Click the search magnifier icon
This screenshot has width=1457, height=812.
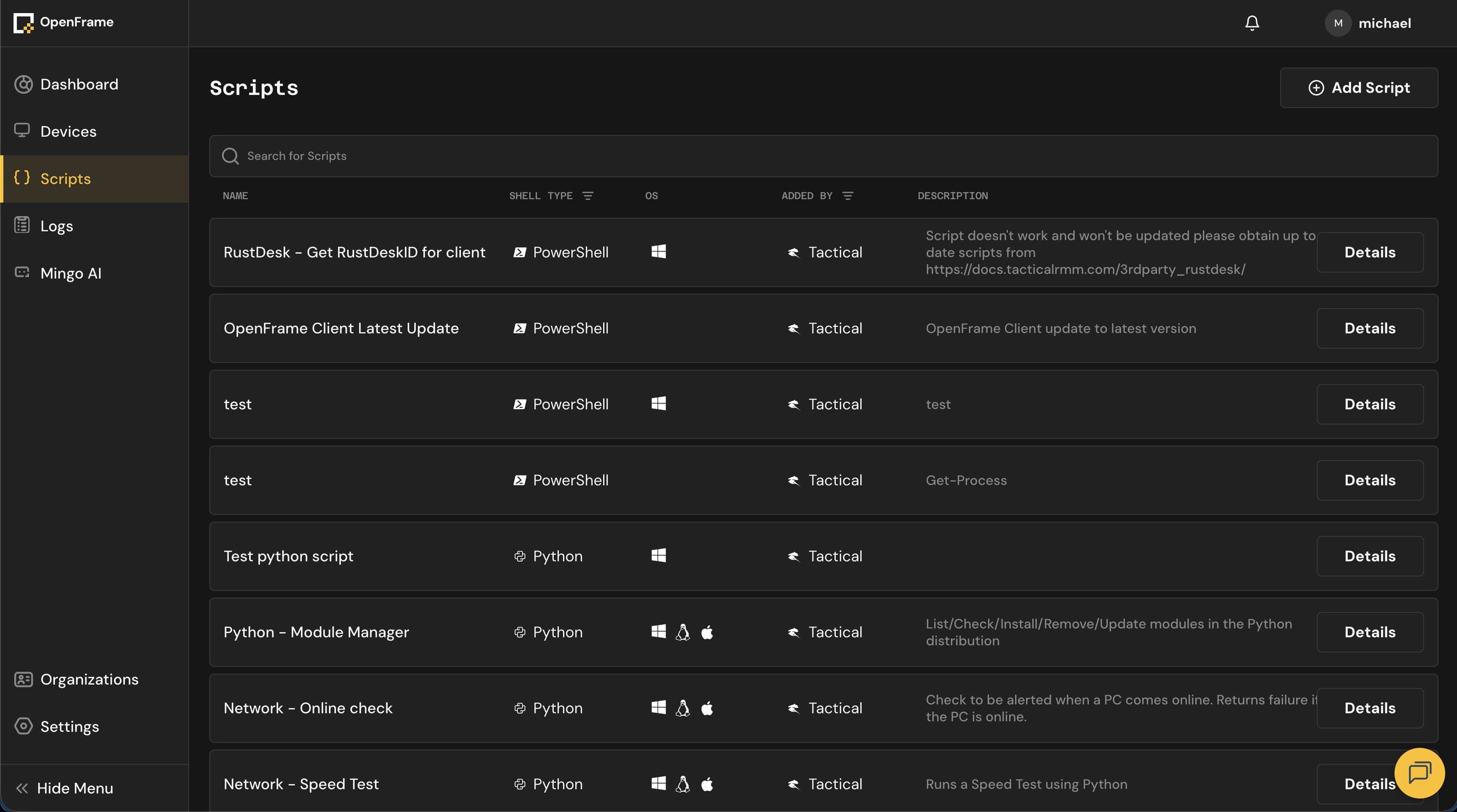230,156
